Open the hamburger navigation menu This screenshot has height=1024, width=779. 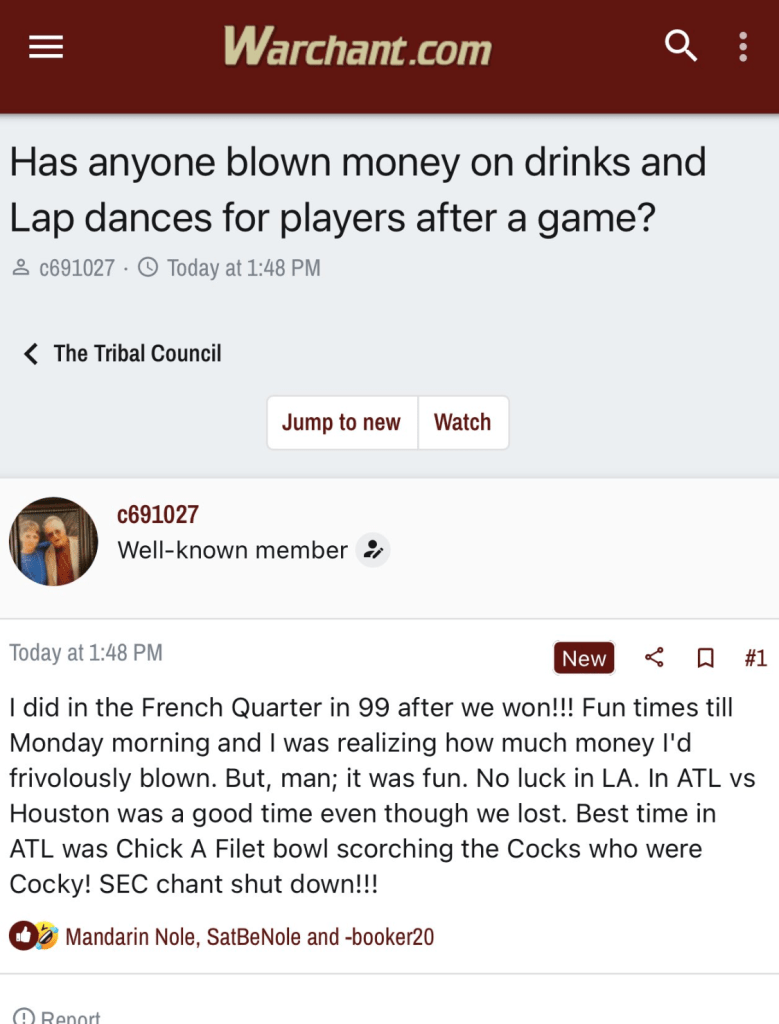pos(46,47)
